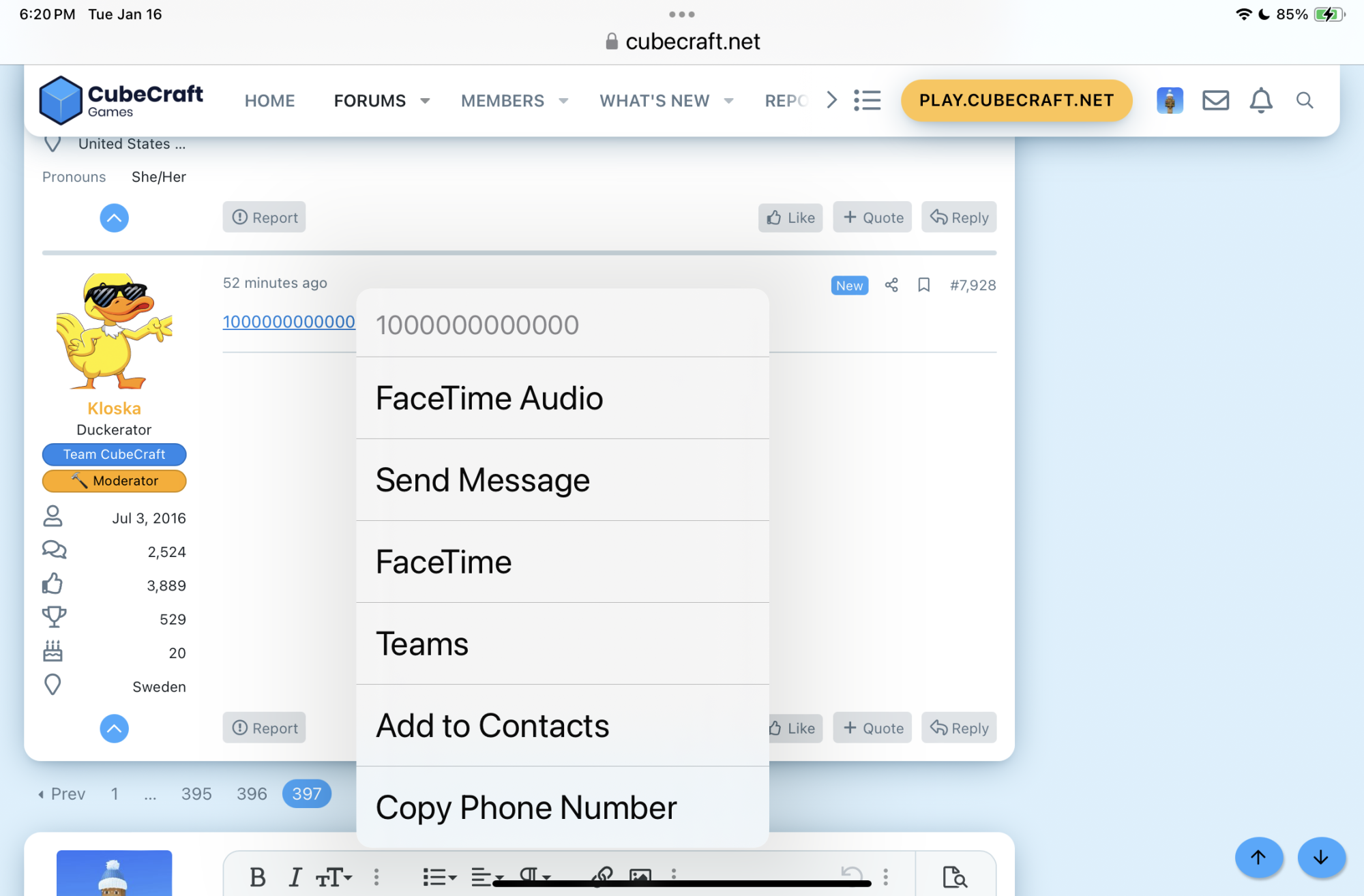Choose Teams in the popup menu
The height and width of the screenshot is (896, 1364).
[563, 644]
